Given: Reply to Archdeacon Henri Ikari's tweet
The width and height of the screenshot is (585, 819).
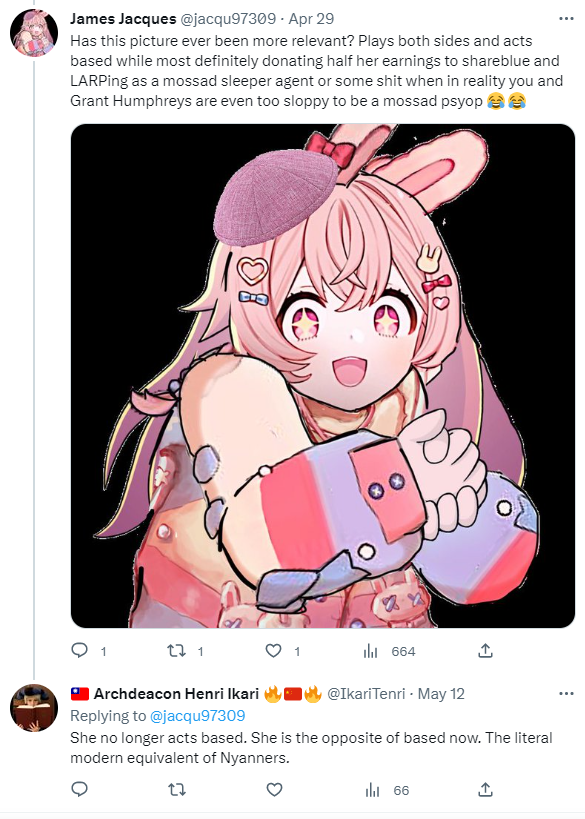Looking at the screenshot, I should pos(79,789).
